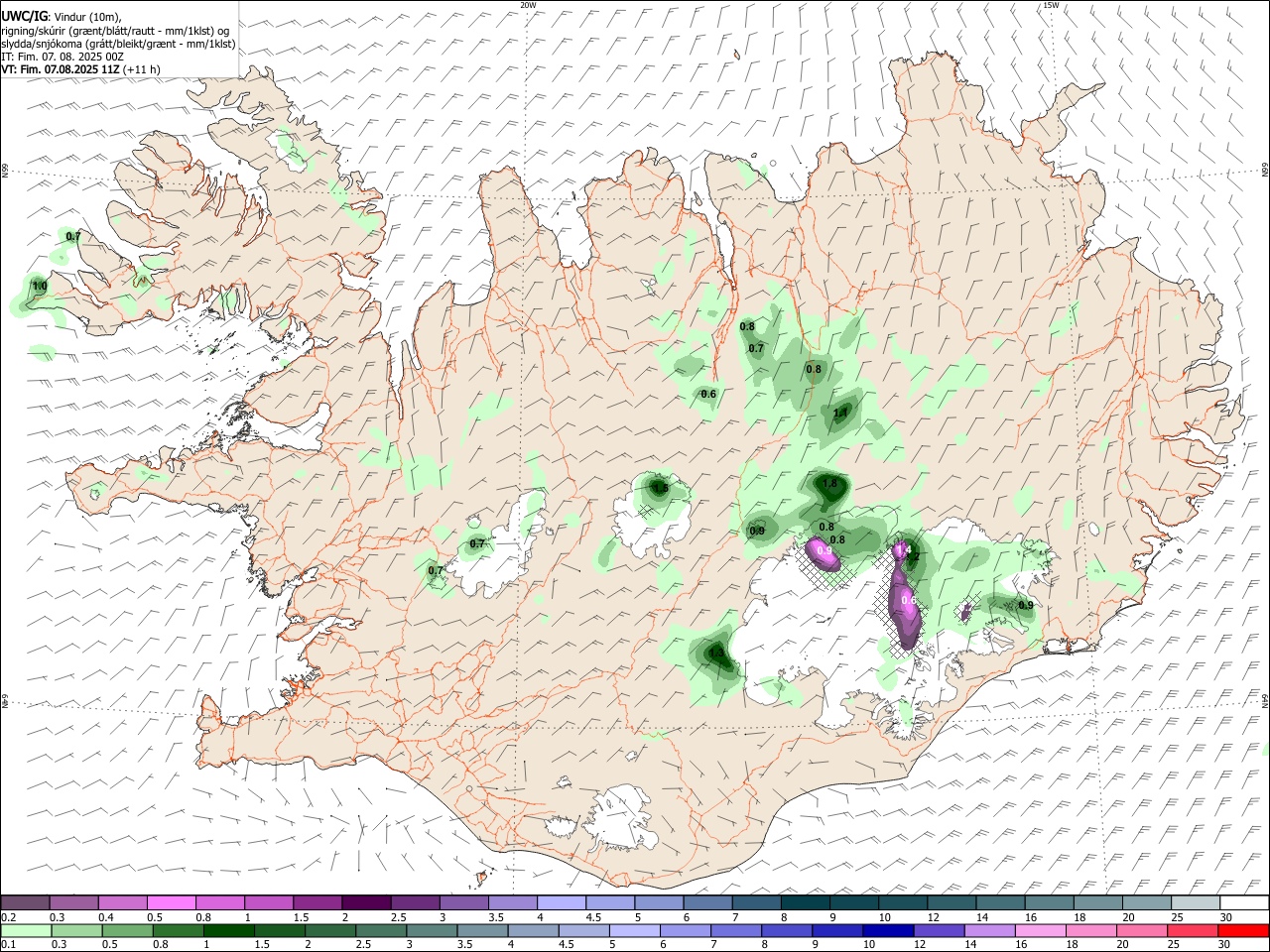The image size is (1270, 952).
Task: Click the white '1.4' snowfall value
Action: [903, 549]
